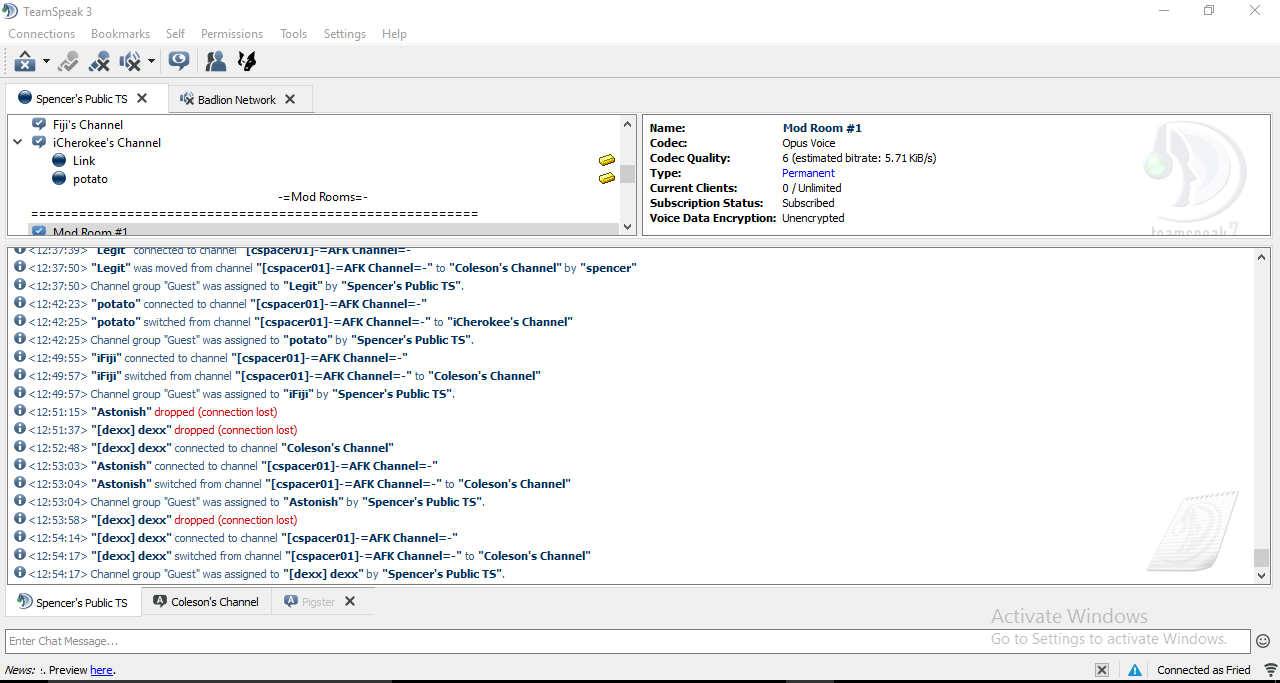Click the here link in the news bar
Image resolution: width=1280 pixels, height=683 pixels.
pyautogui.click(x=101, y=670)
